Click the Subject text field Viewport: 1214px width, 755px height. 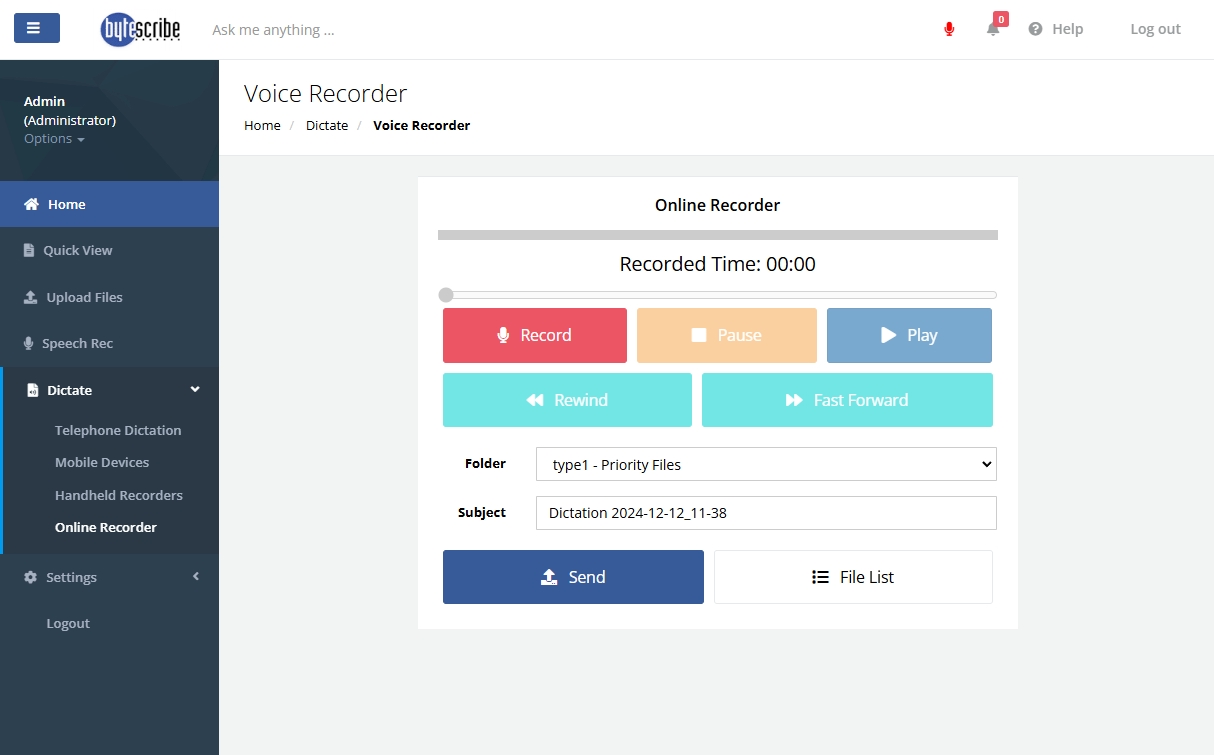766,513
